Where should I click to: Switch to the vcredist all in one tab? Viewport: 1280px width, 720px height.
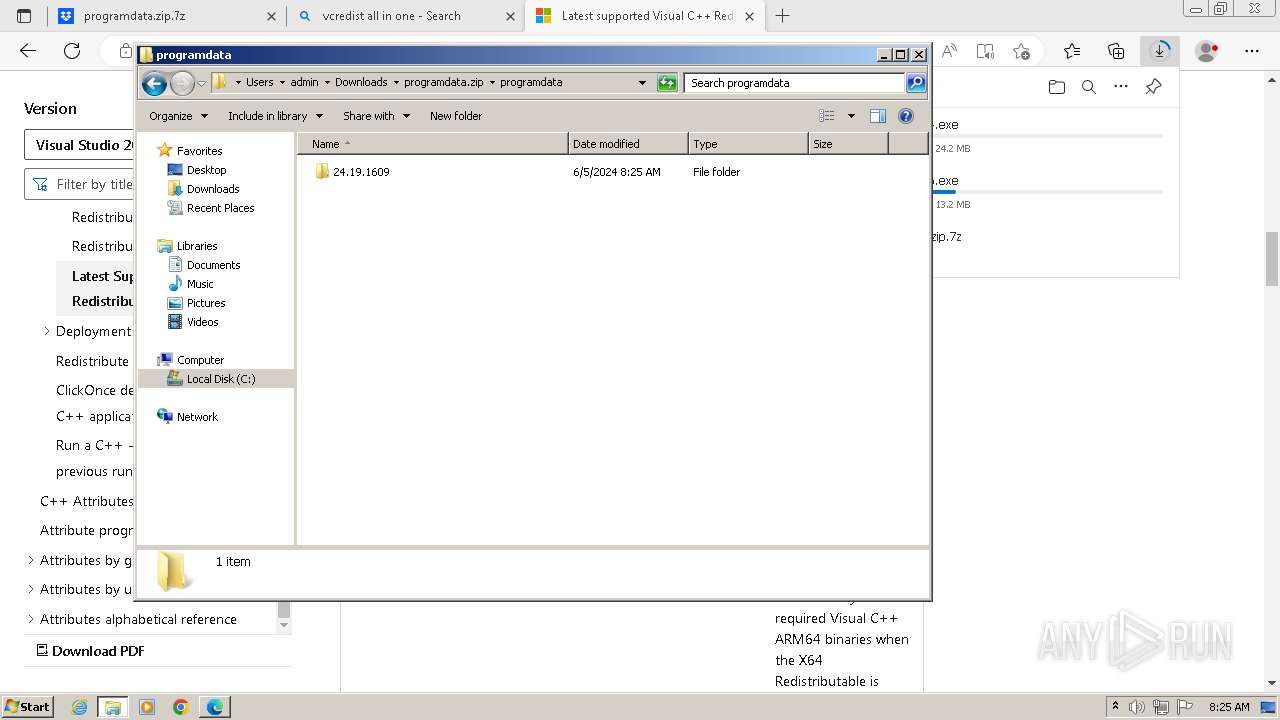pos(405,16)
